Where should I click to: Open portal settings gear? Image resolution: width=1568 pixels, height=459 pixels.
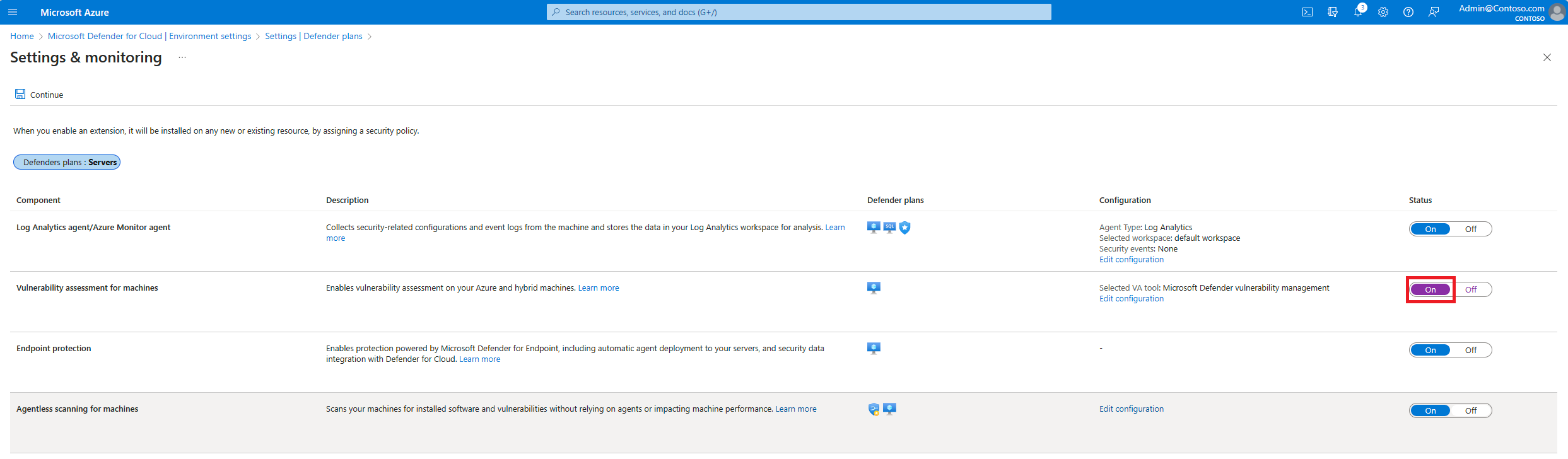(1383, 12)
